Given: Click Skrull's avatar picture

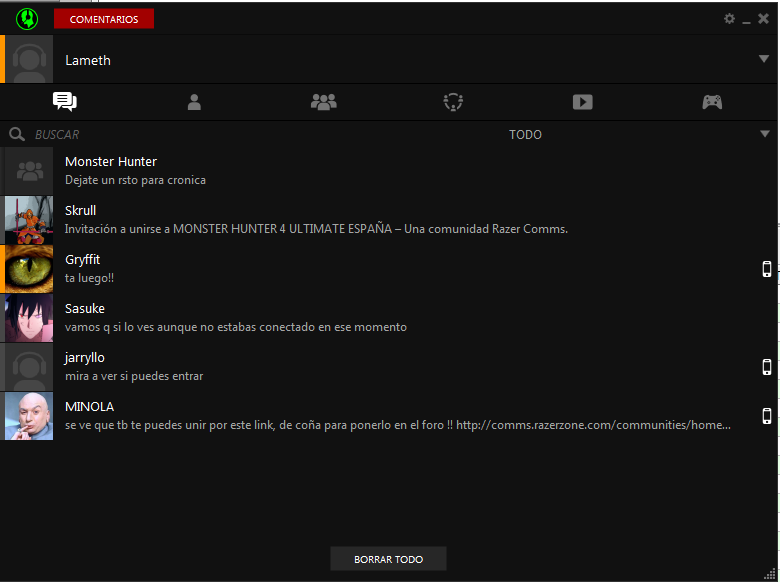Looking at the screenshot, I should pos(29,220).
